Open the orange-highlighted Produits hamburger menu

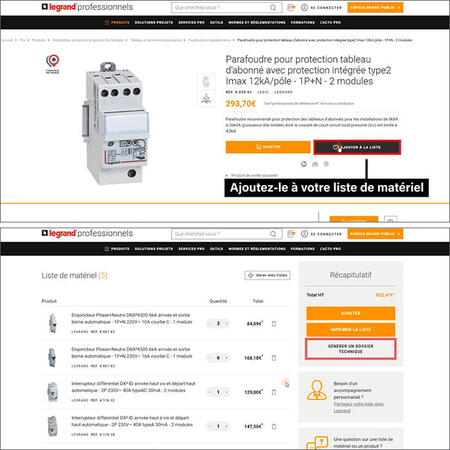pos(117,22)
